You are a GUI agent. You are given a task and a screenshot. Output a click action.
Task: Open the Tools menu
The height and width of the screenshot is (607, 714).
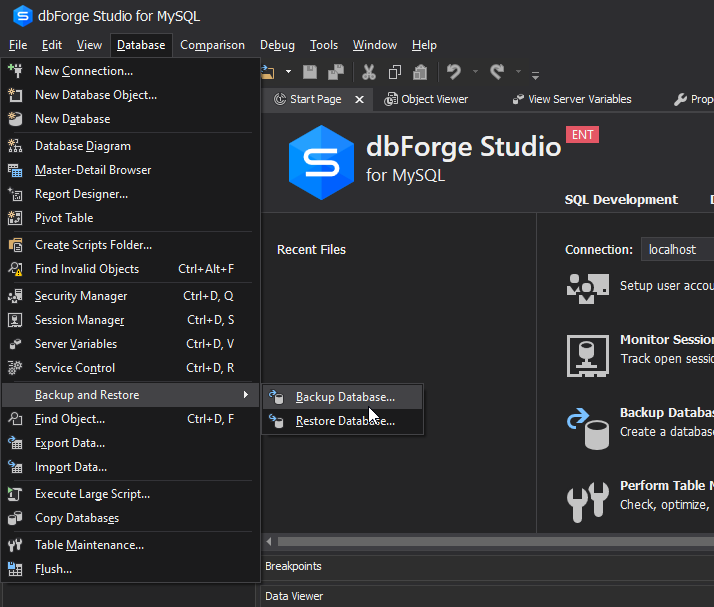pyautogui.click(x=324, y=45)
